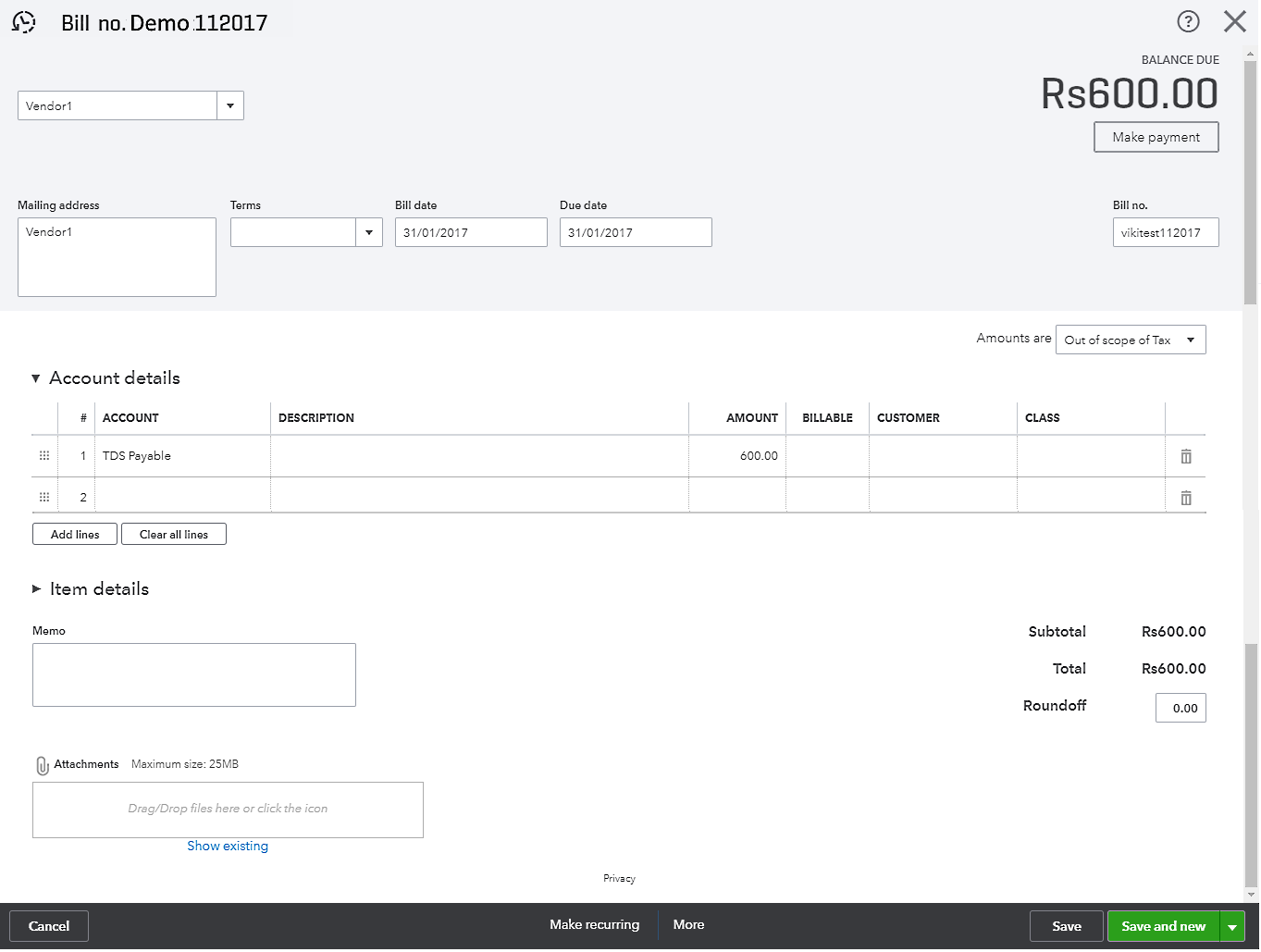Delete empty line 2 trash icon
This screenshot has height=952, width=1261.
[x=1186, y=498]
